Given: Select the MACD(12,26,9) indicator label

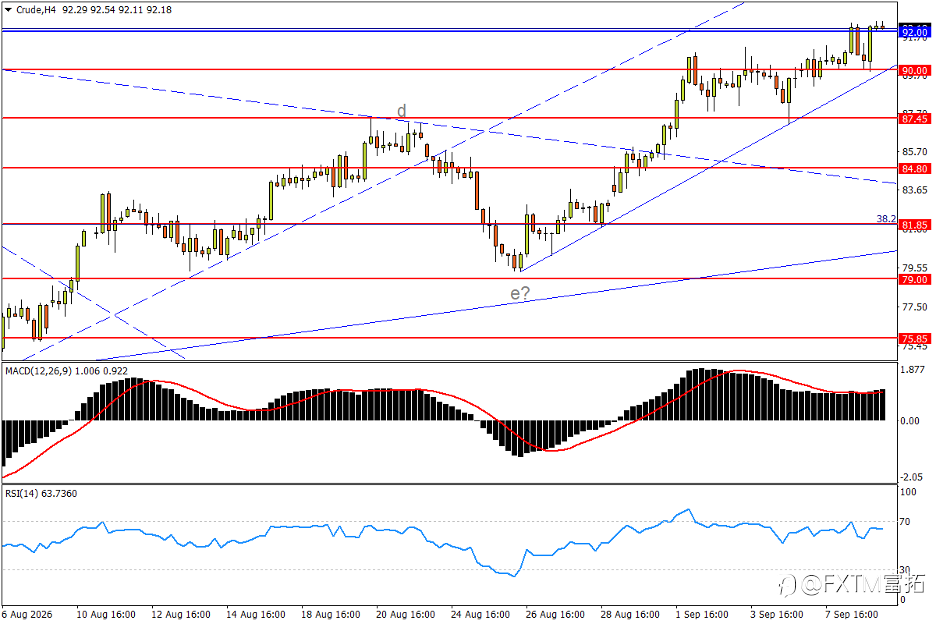Looking at the screenshot, I should (39, 371).
